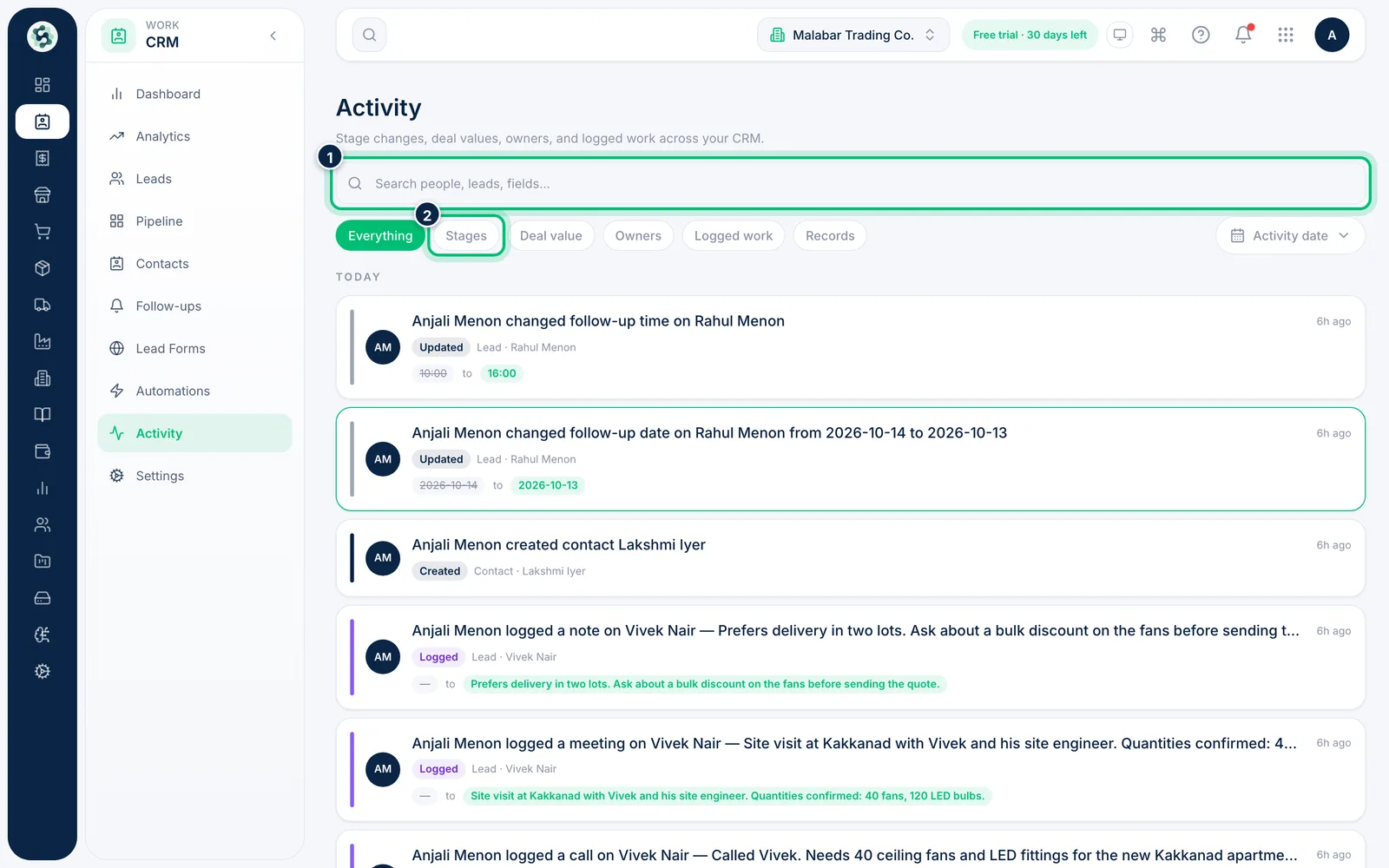Click the monitor screen icon in the top bar
The image size is (1389, 868).
point(1120,35)
